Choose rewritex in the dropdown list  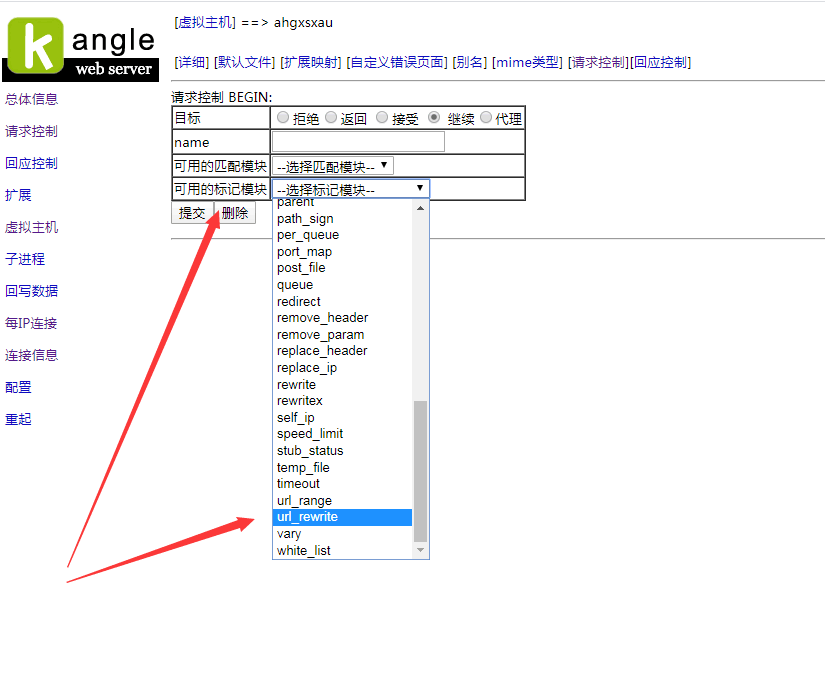[299, 401]
